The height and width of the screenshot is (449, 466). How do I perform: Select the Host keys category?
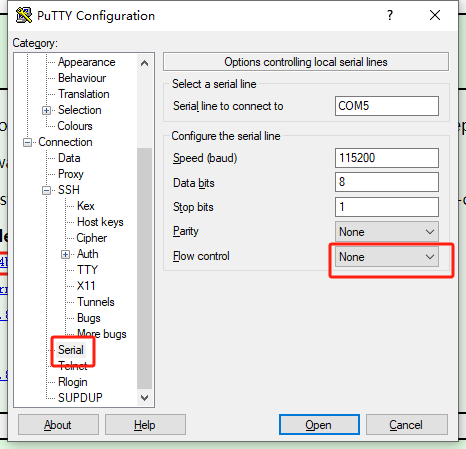tap(100, 222)
